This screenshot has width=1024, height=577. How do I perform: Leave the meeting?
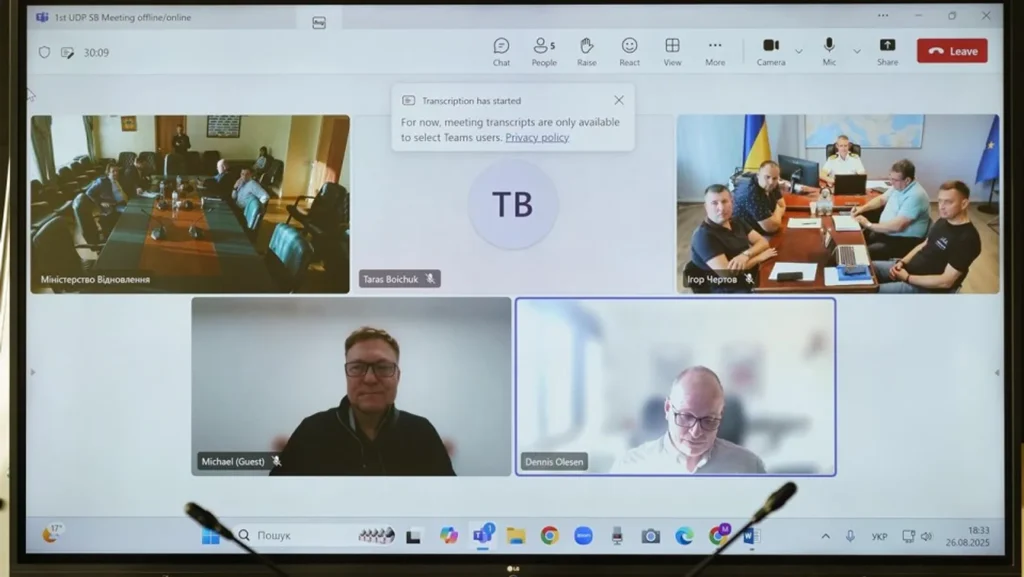(952, 51)
